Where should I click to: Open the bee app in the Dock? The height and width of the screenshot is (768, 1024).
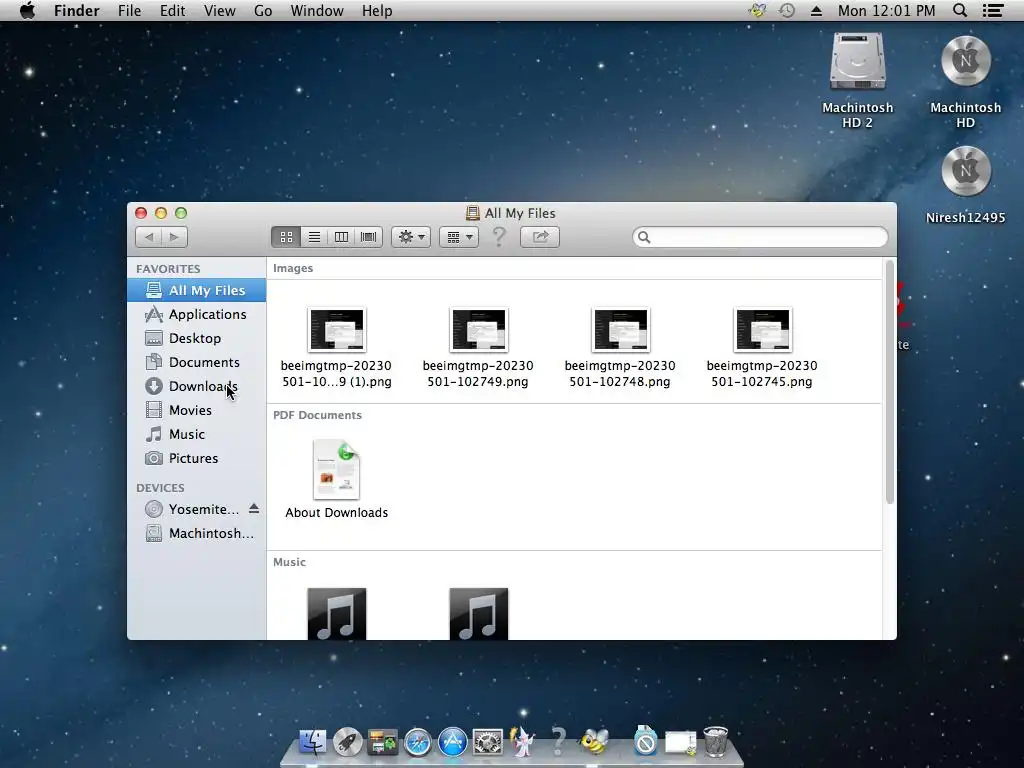point(594,742)
